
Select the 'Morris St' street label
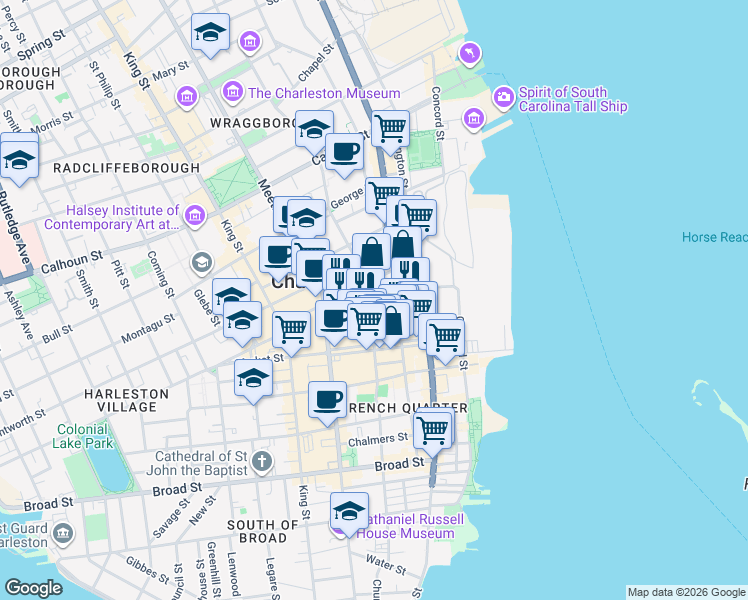[x=52, y=123]
